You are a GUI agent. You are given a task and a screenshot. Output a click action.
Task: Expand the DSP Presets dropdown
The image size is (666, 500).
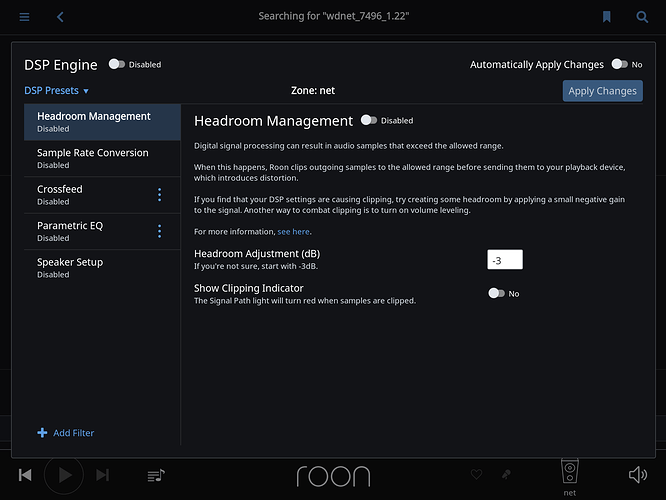(56, 90)
